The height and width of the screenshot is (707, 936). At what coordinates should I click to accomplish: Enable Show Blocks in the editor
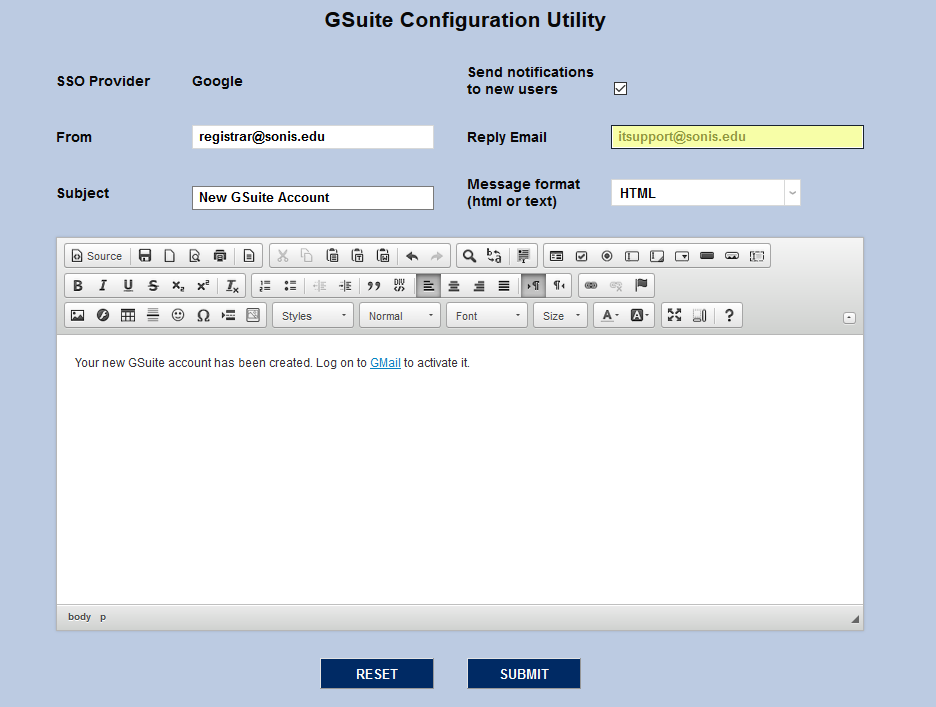tap(698, 315)
